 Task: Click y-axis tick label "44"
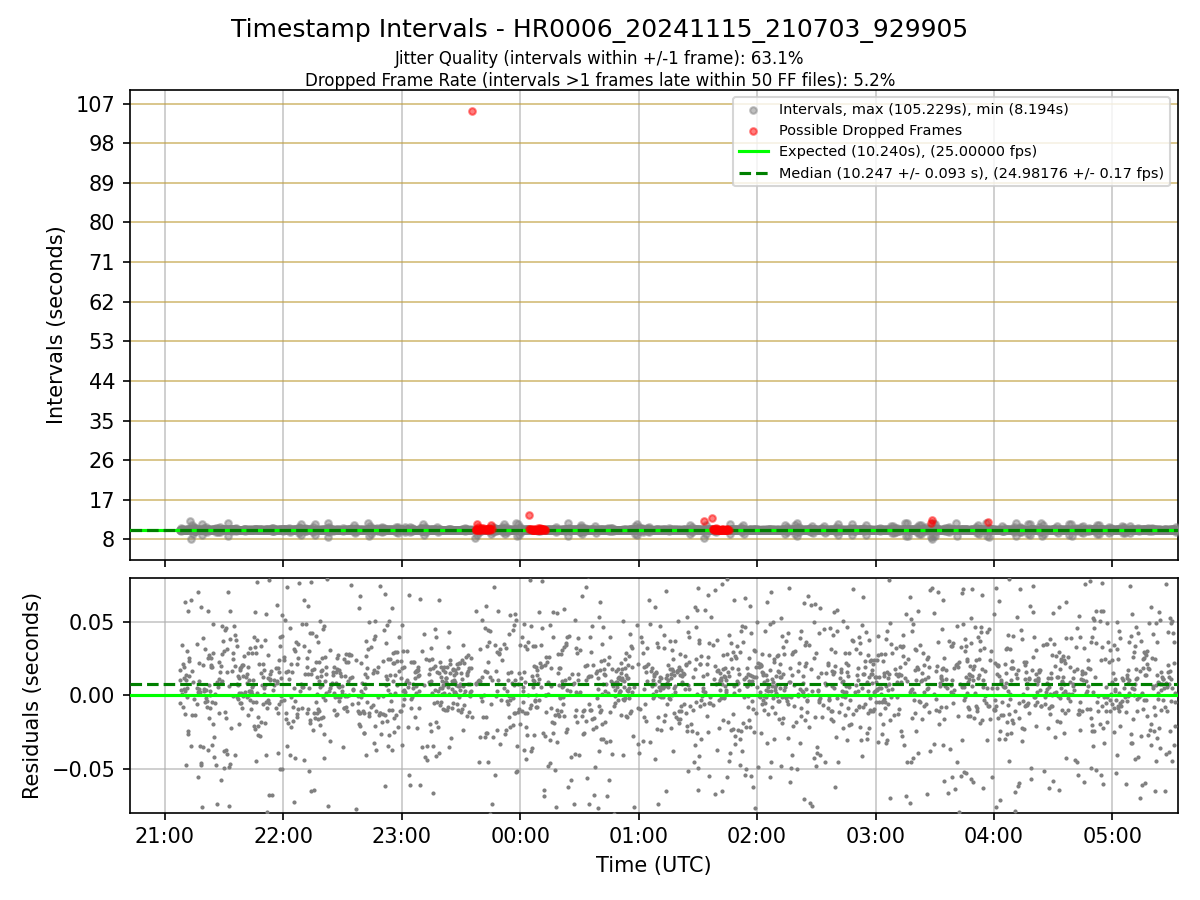[103, 381]
